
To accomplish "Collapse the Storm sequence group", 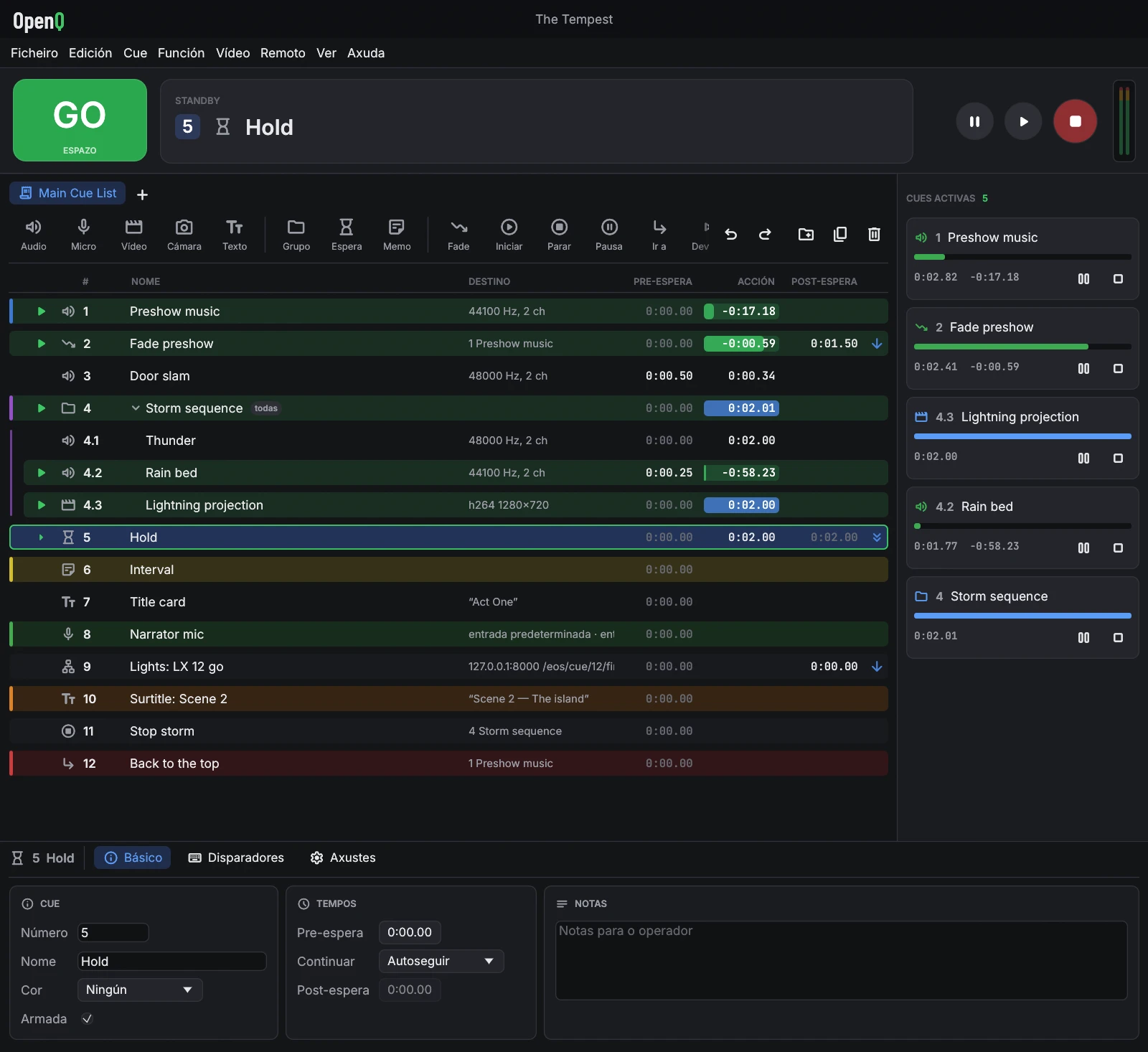I will (x=136, y=408).
